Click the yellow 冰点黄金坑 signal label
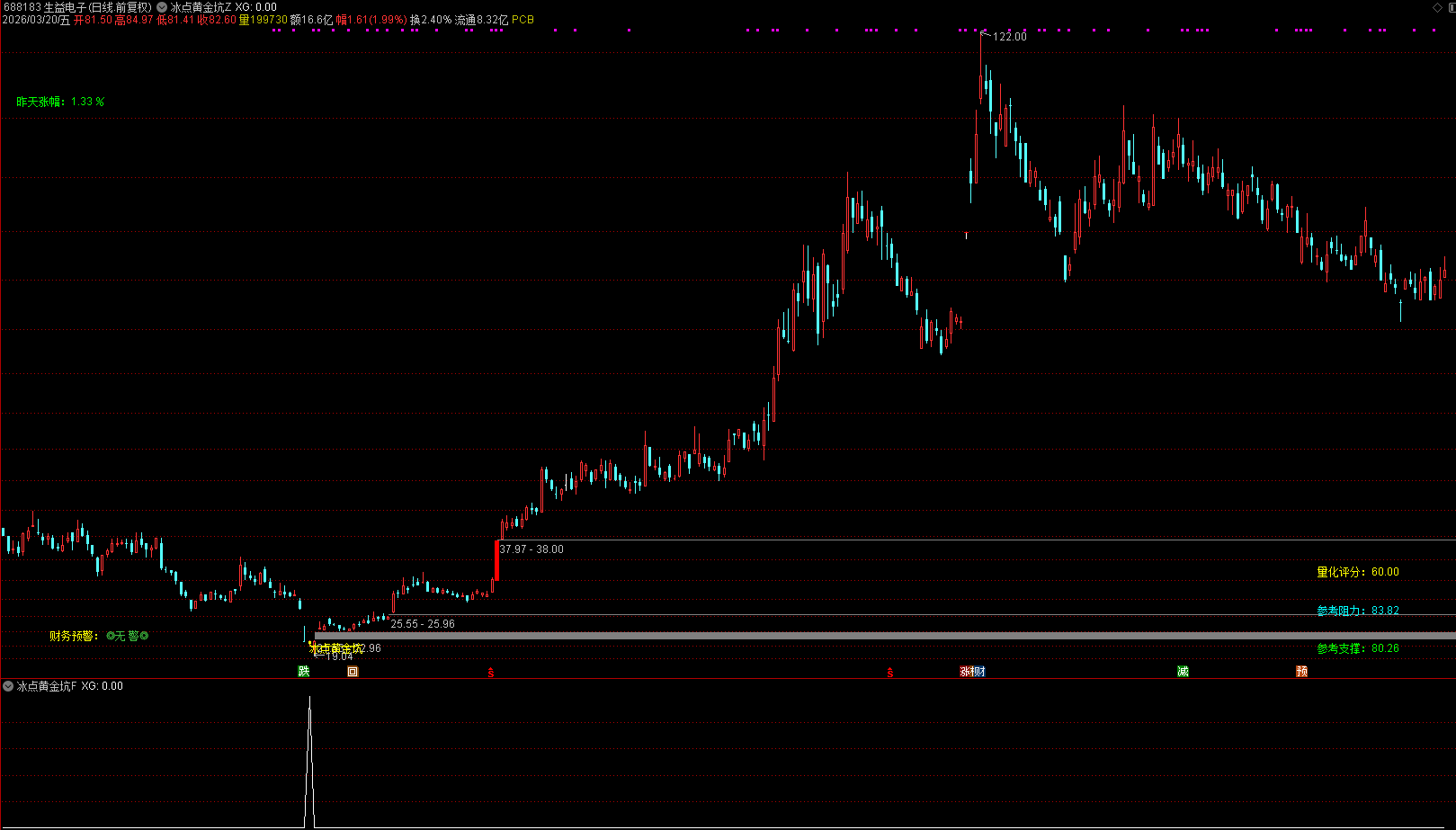1456x830 pixels. coord(336,648)
